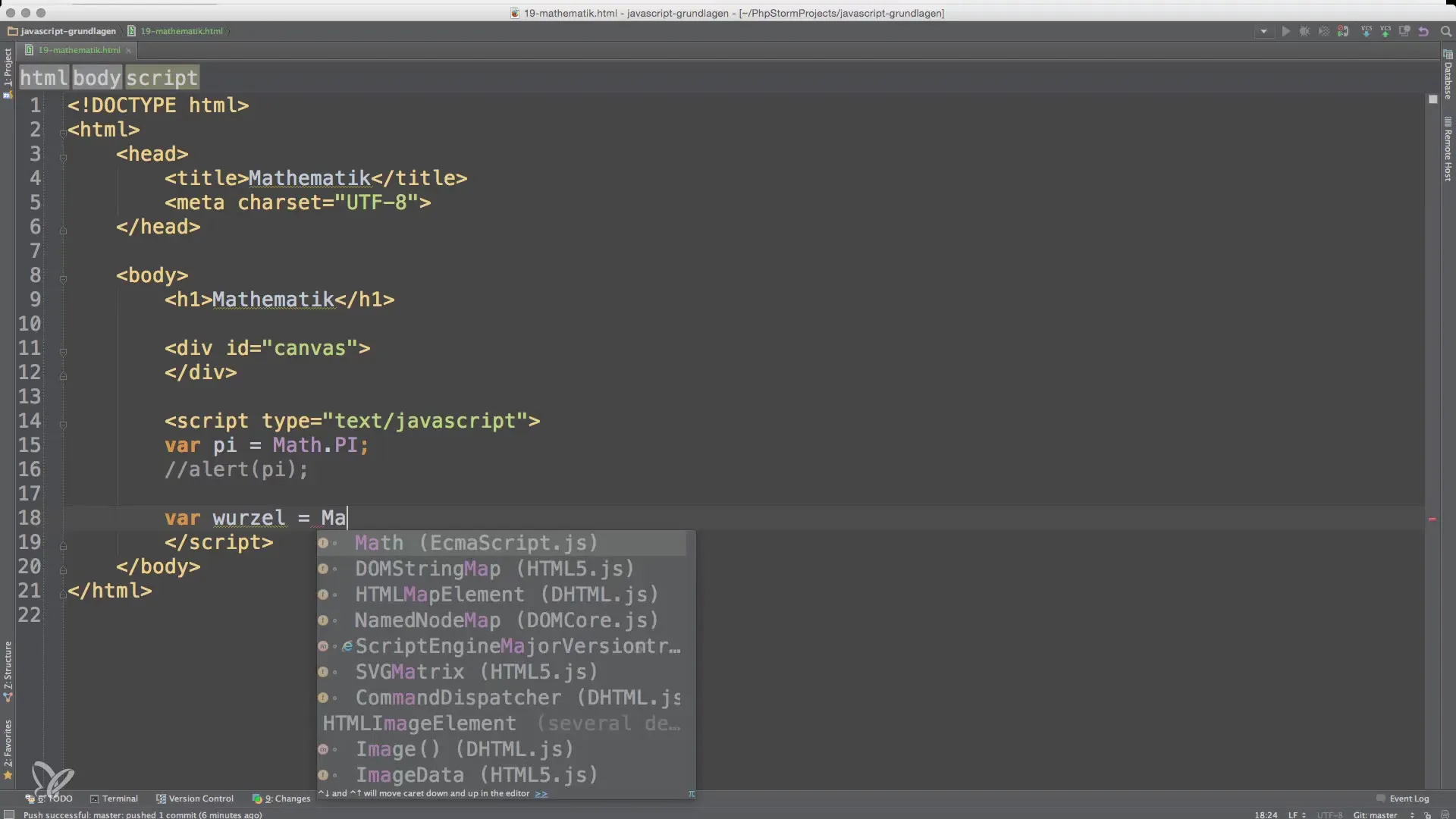This screenshot has height=819, width=1456.
Task: Select HTMLImageElement completion entry
Action: [501, 723]
